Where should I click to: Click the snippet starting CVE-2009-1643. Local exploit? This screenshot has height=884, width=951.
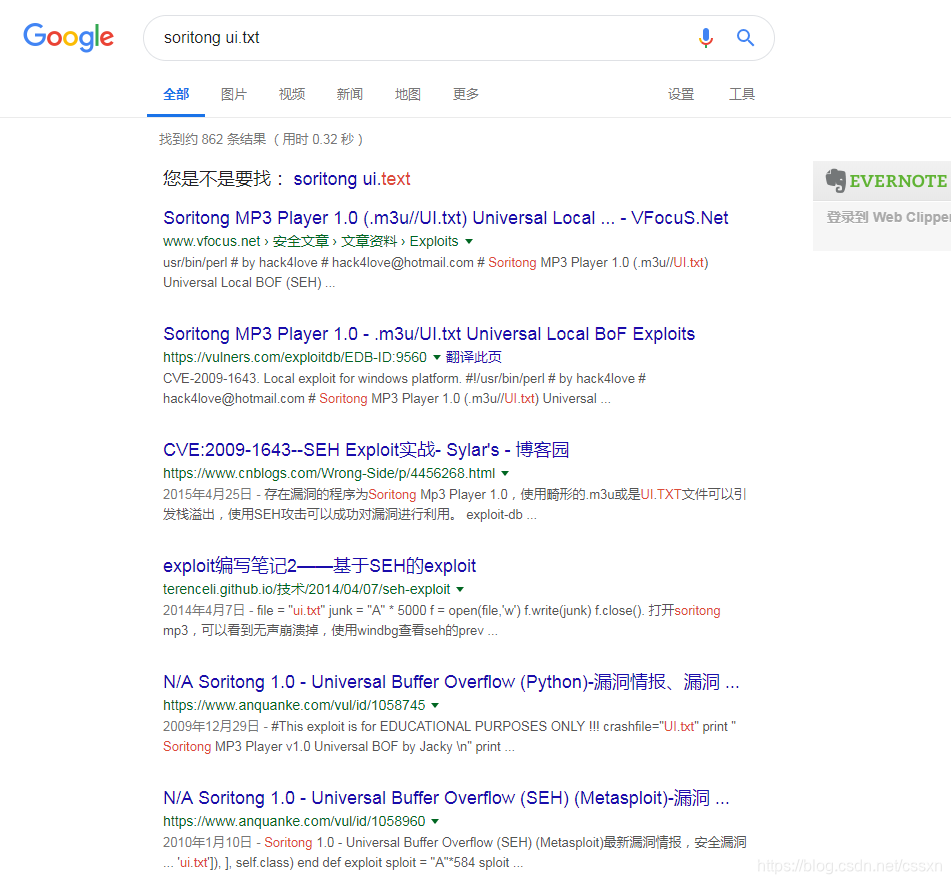click(405, 388)
